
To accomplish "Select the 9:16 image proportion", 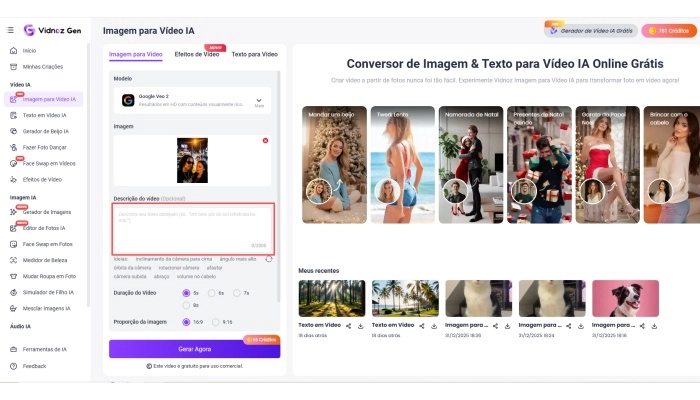I will 215,322.
